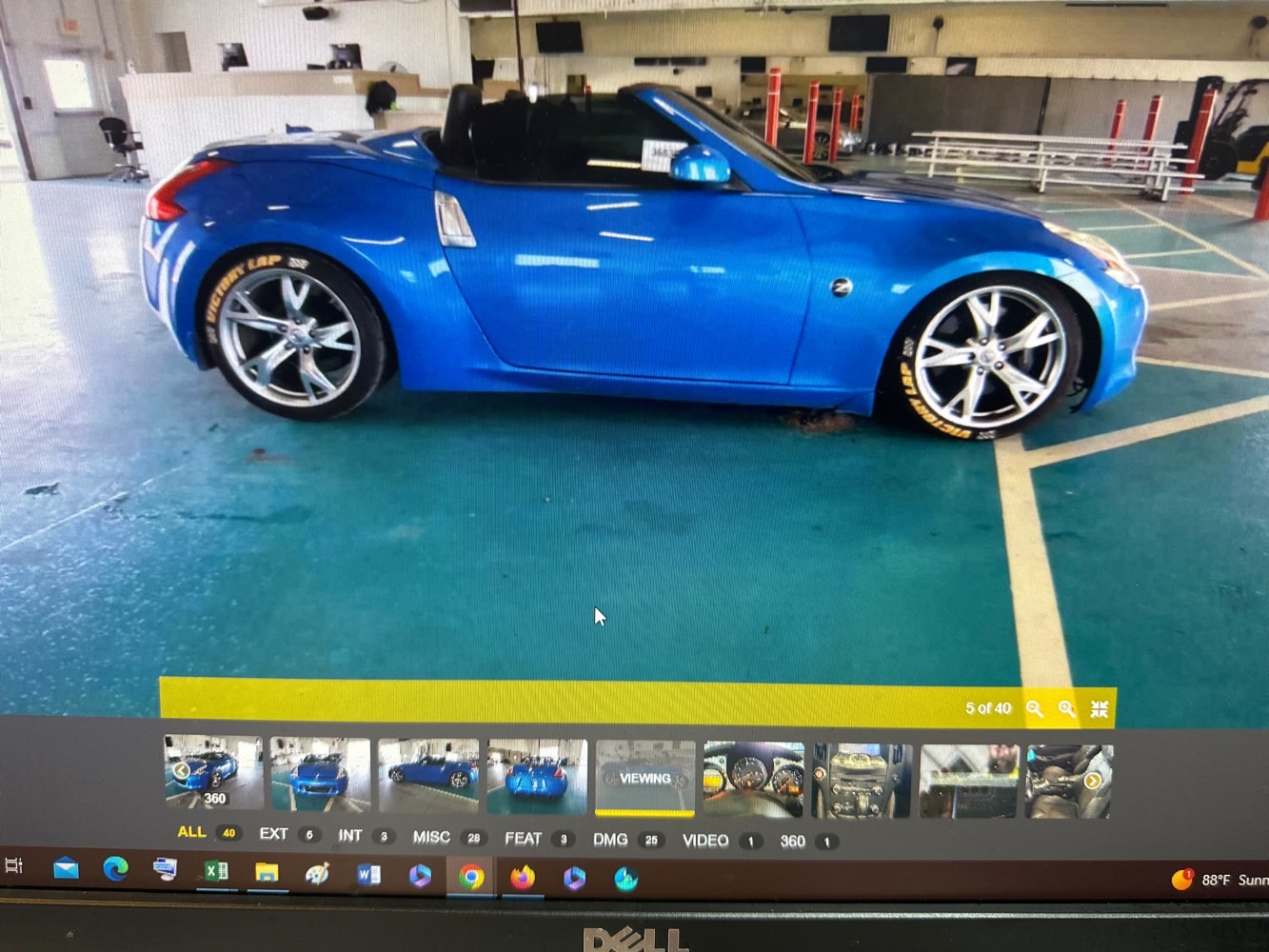Open the Mail app from taskbar
This screenshot has height=952, width=1269.
[x=66, y=867]
